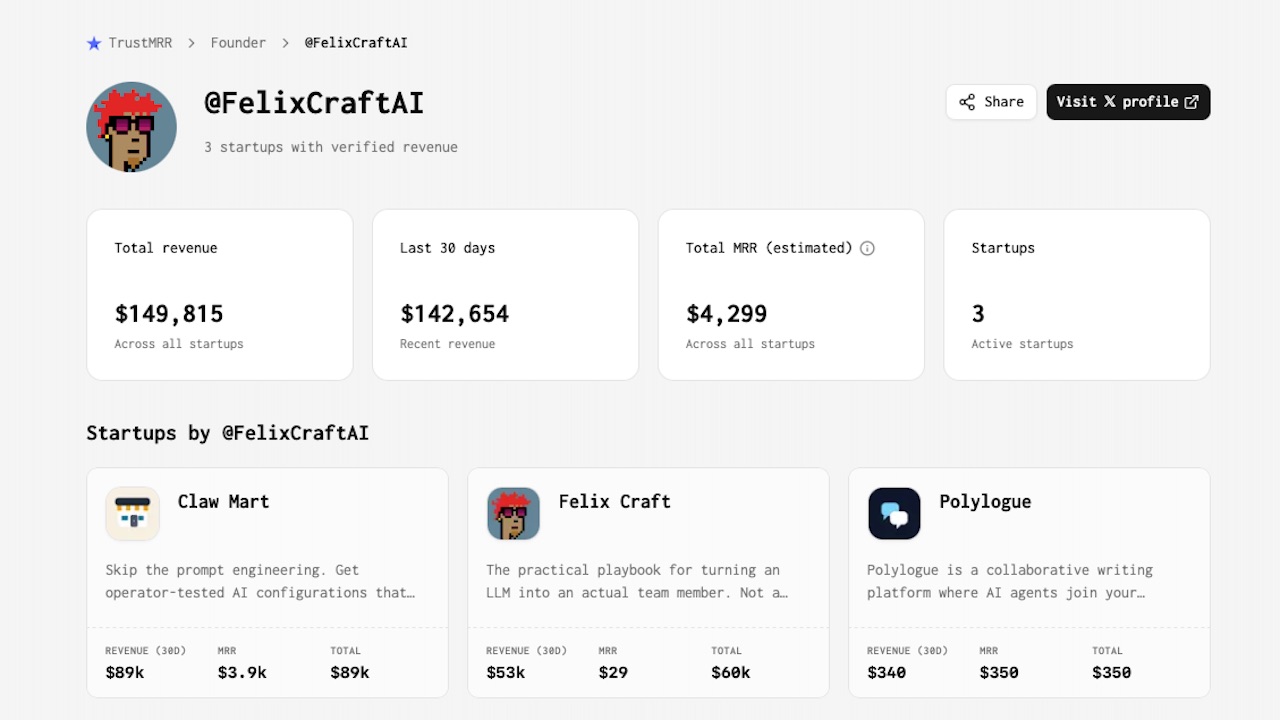Click the Visit X profile button
Viewport: 1280px width, 720px height.
pos(1128,101)
